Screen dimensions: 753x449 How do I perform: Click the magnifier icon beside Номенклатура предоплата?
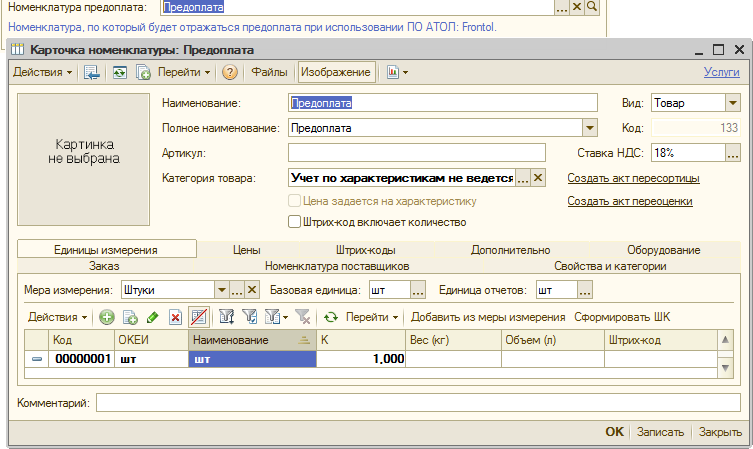click(x=592, y=7)
